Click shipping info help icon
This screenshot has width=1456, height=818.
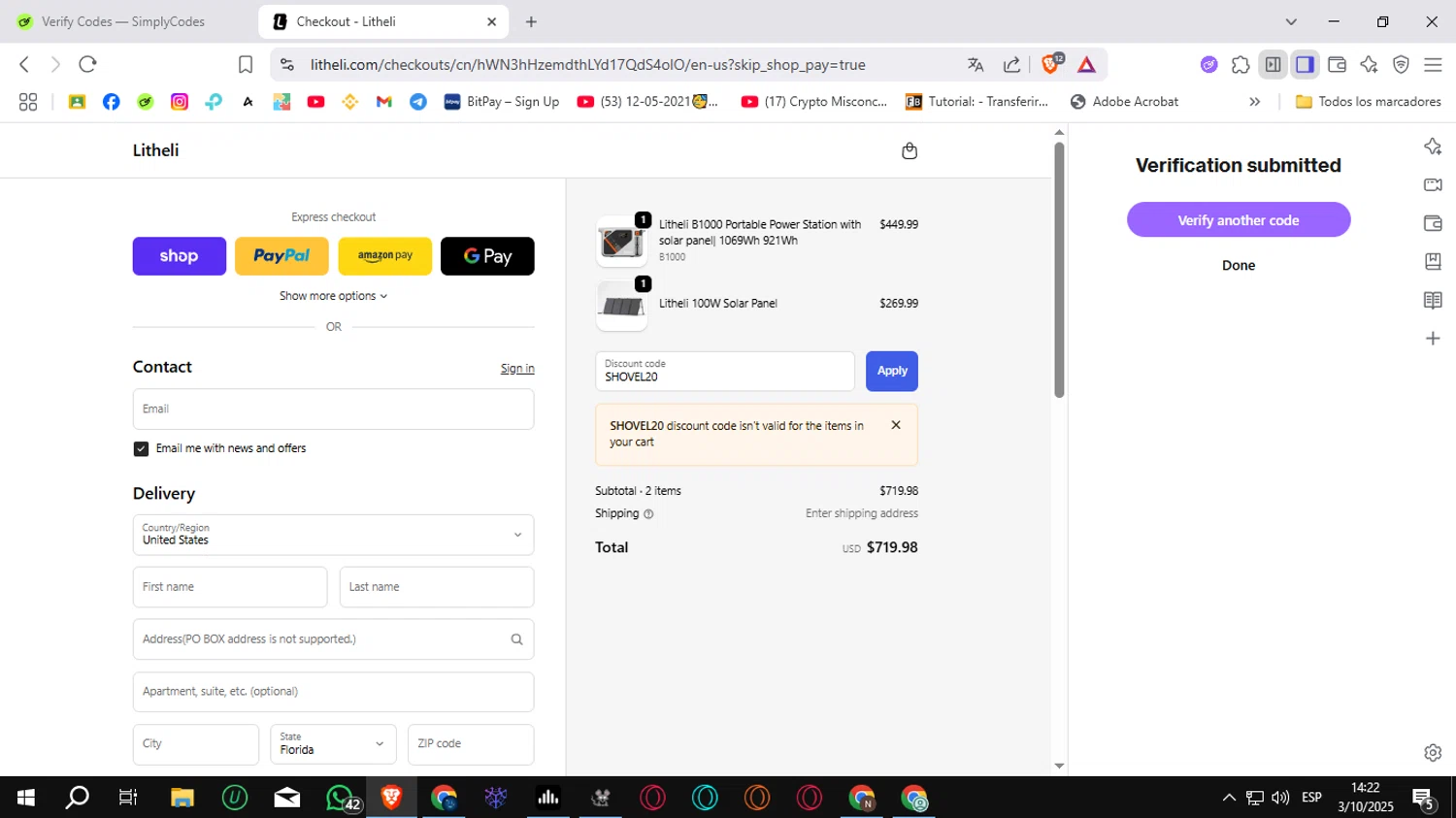(648, 514)
